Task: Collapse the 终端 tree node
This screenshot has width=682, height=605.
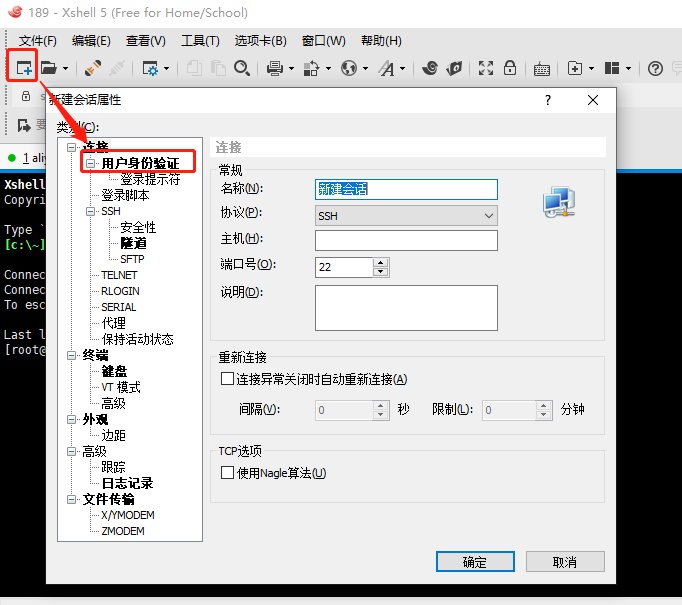Action: (71, 355)
